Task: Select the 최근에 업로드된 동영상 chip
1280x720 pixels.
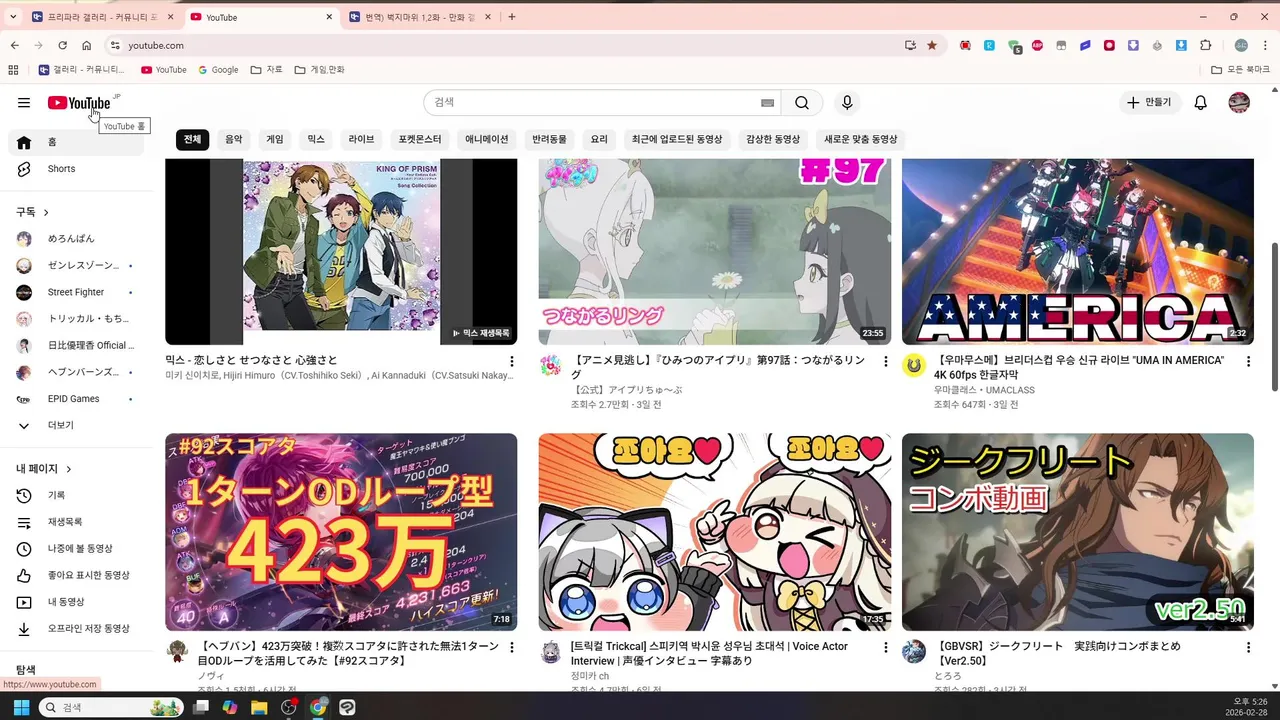Action: (676, 139)
